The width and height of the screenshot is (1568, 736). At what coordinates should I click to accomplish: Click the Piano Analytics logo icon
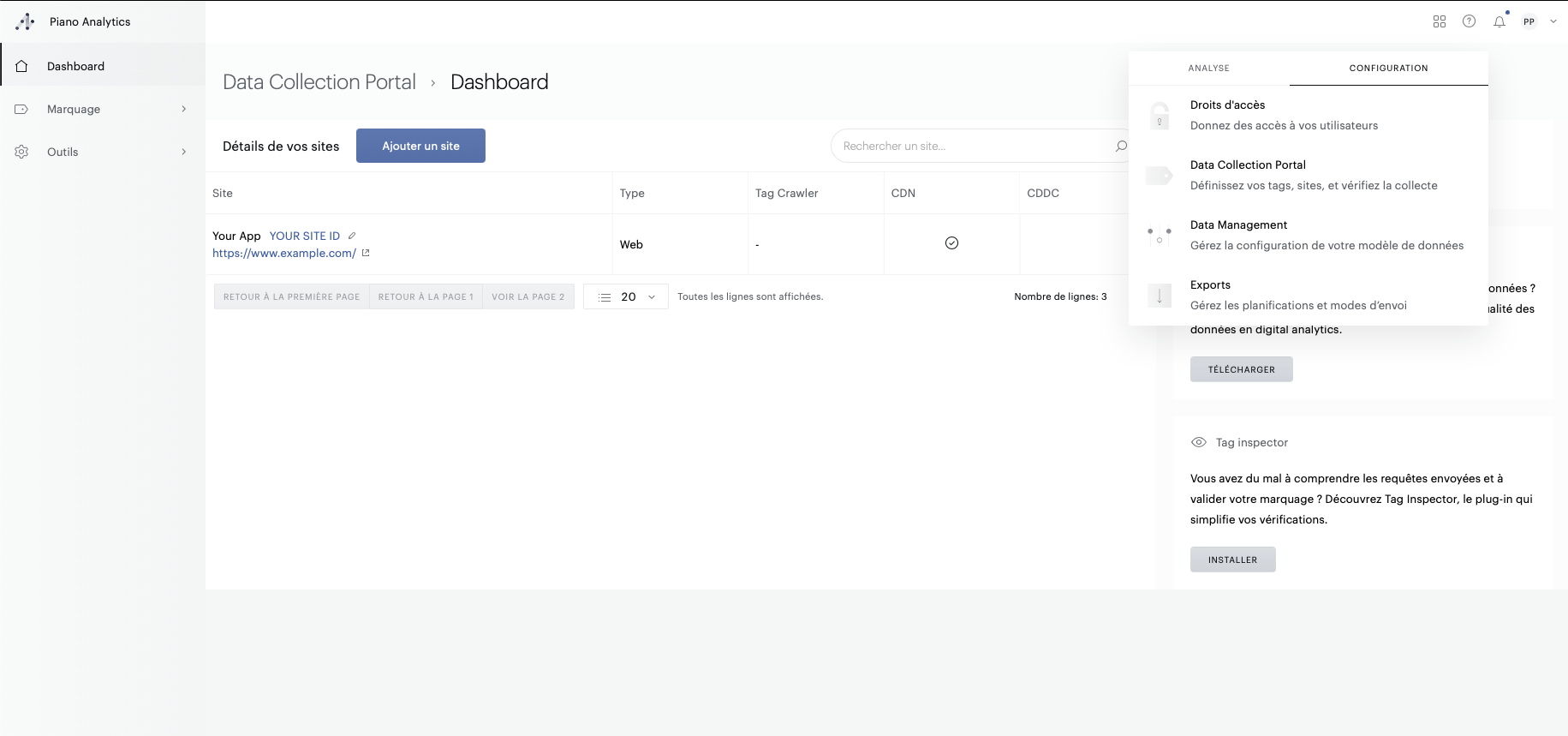[x=25, y=21]
